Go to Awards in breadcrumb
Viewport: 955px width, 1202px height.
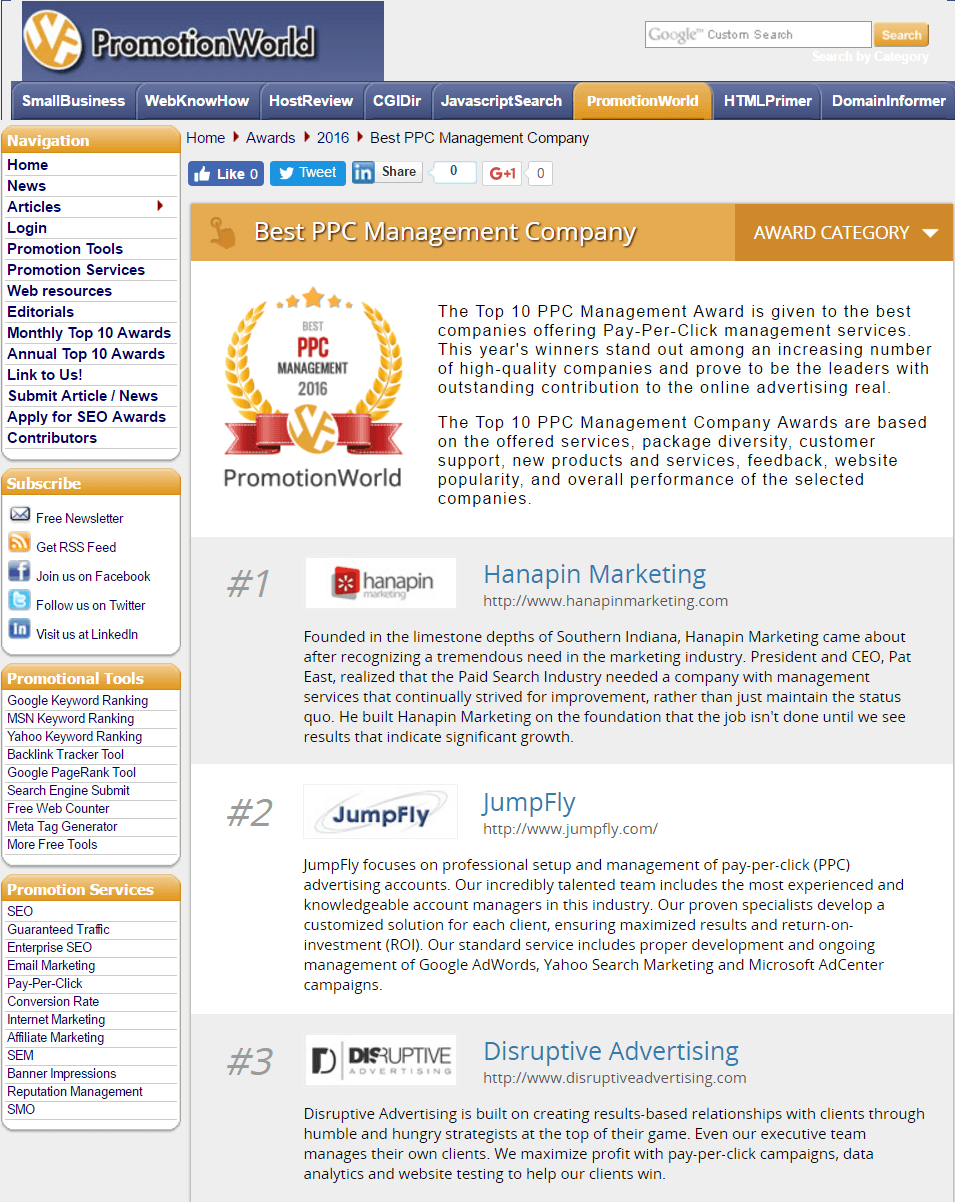click(270, 138)
